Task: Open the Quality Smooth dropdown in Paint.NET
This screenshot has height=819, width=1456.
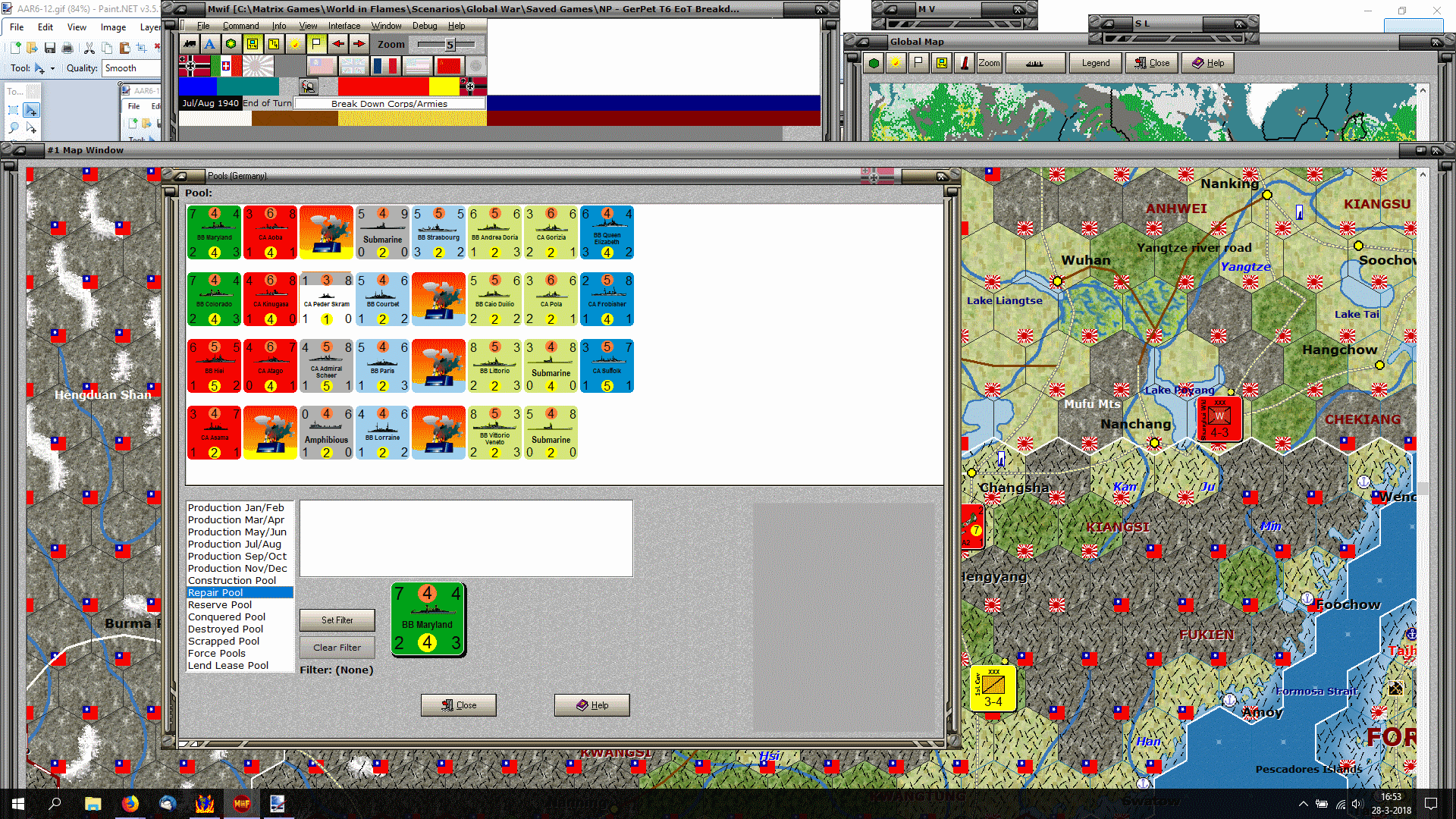Action: tap(131, 68)
